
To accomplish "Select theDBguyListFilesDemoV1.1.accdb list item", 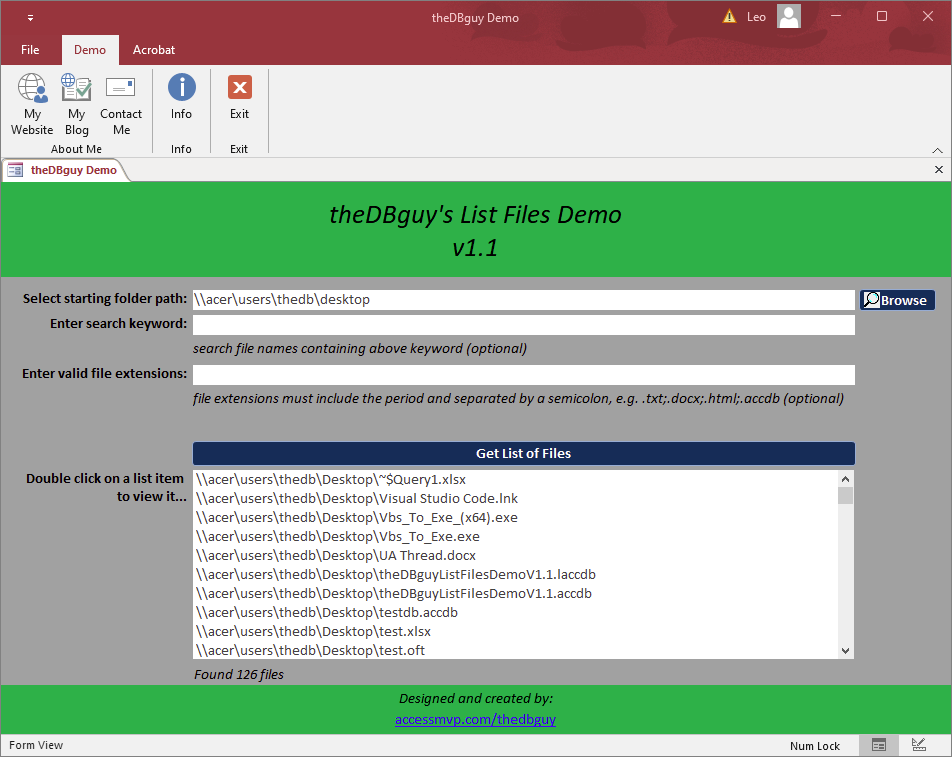I will point(515,594).
